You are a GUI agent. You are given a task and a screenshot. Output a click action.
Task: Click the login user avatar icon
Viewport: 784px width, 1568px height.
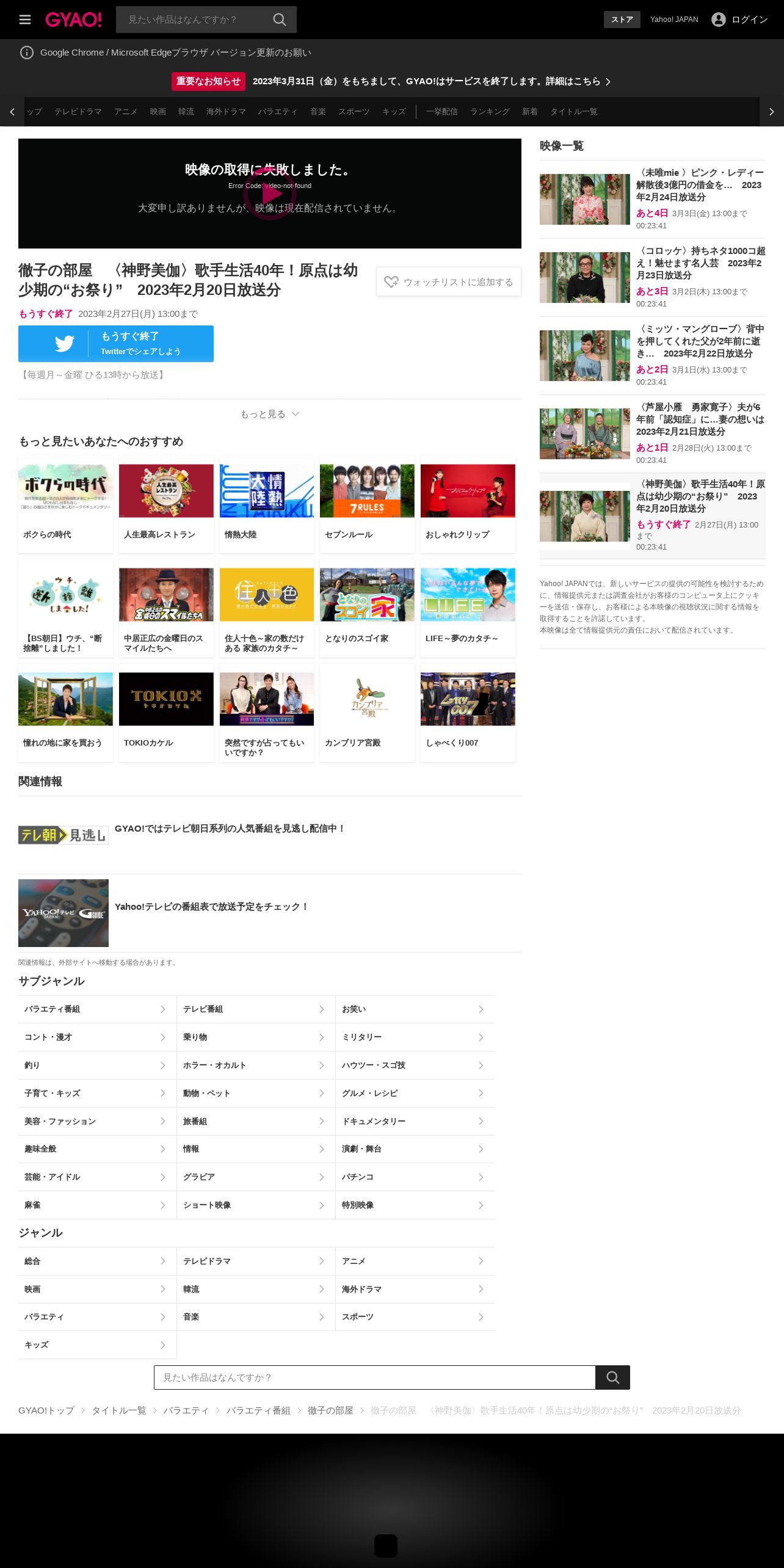[x=719, y=20]
